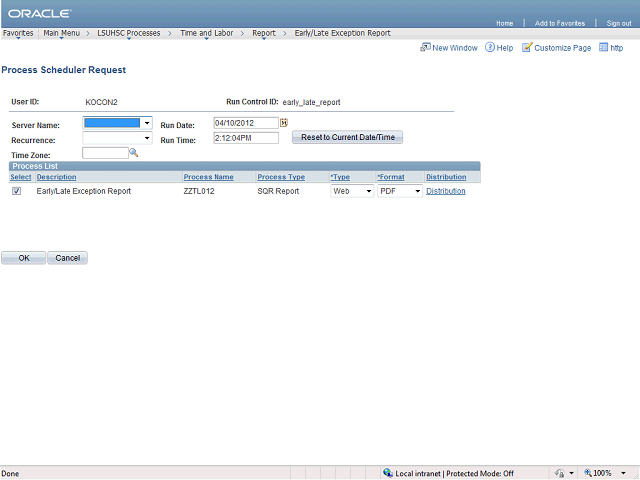Click in the Time Zone input field
The height and width of the screenshot is (480, 640).
pyautogui.click(x=105, y=153)
